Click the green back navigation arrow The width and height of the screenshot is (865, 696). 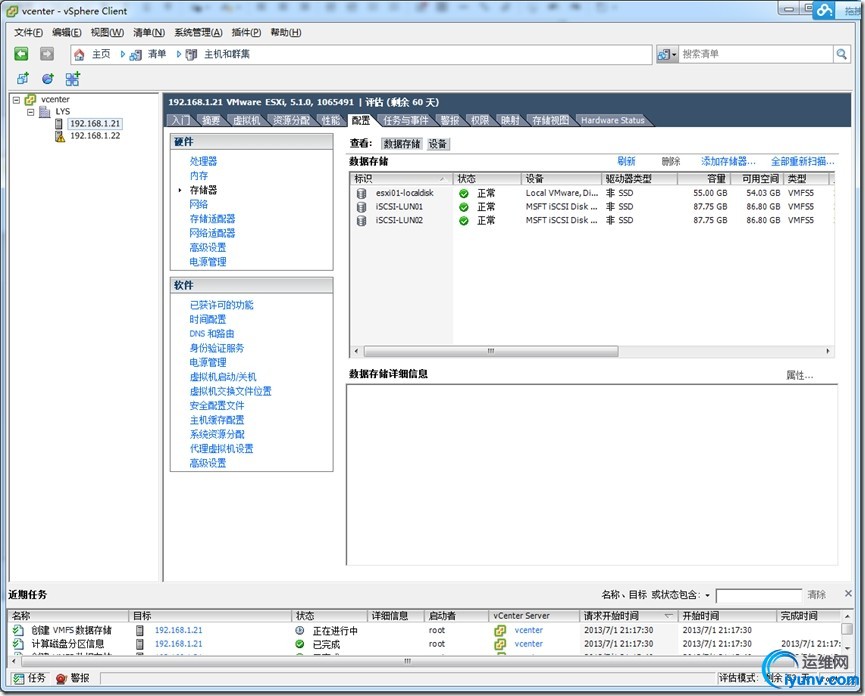[21, 53]
